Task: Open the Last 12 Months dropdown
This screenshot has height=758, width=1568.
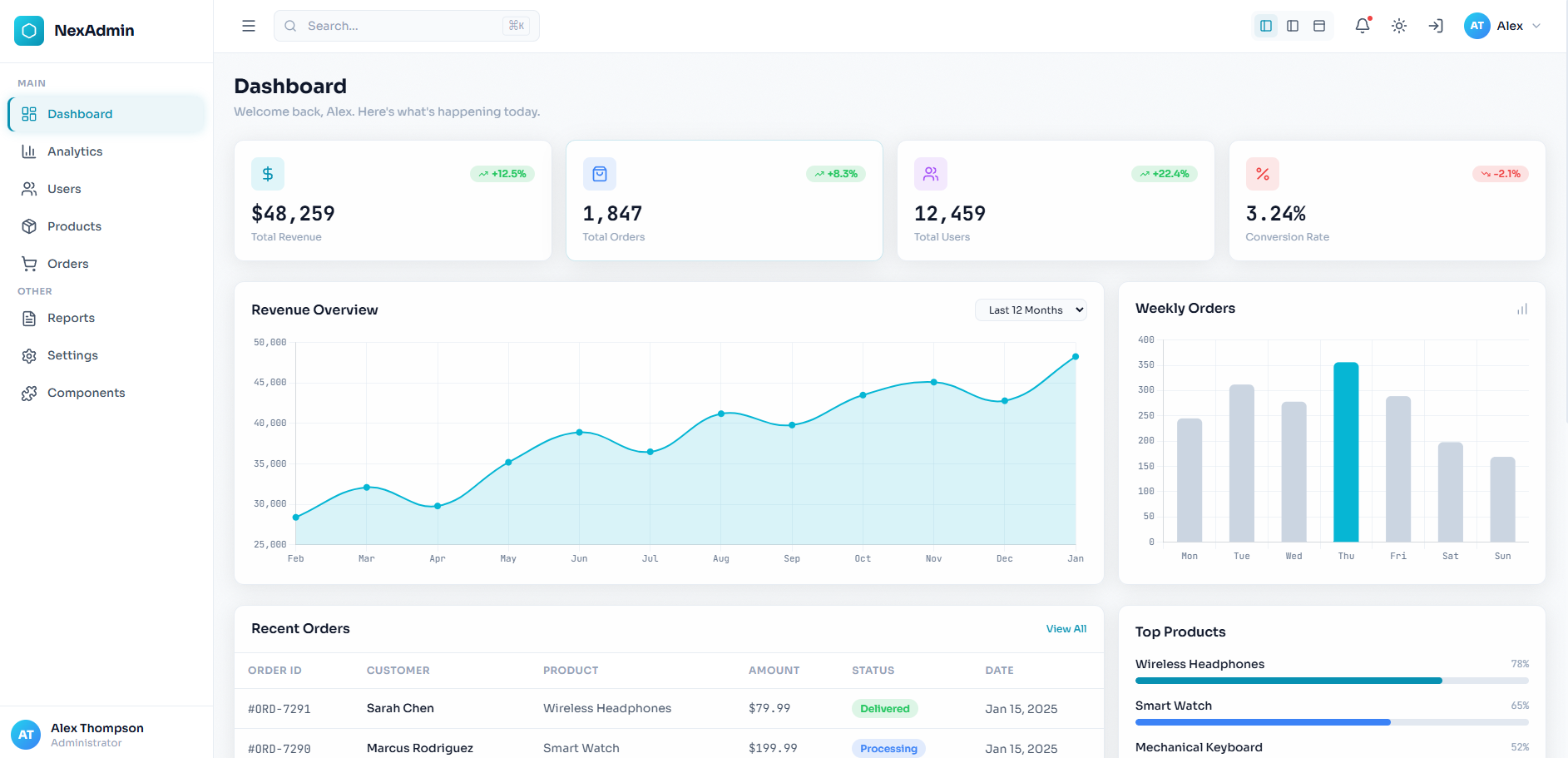Action: coord(1031,310)
